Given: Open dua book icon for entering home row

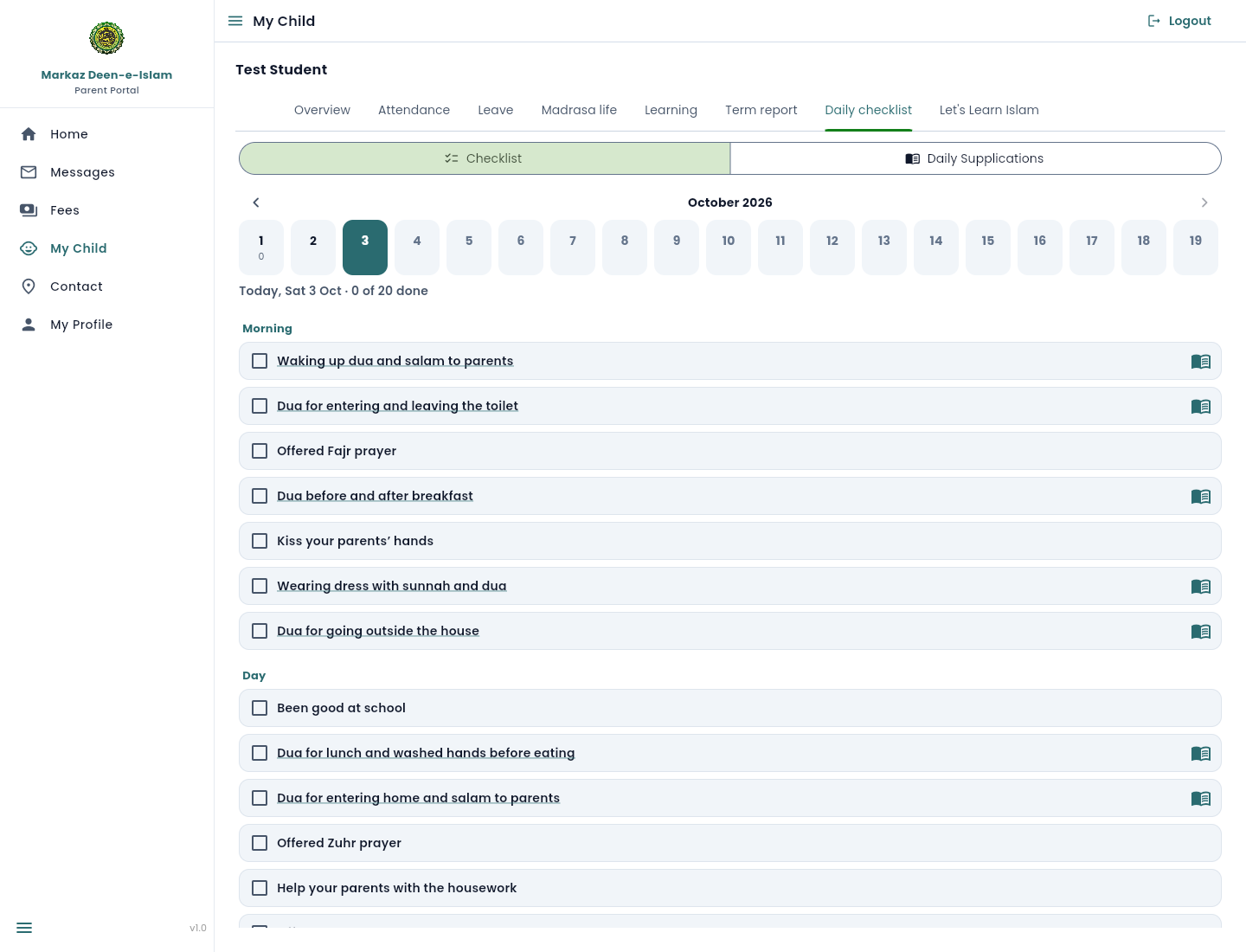Looking at the screenshot, I should [1201, 799].
